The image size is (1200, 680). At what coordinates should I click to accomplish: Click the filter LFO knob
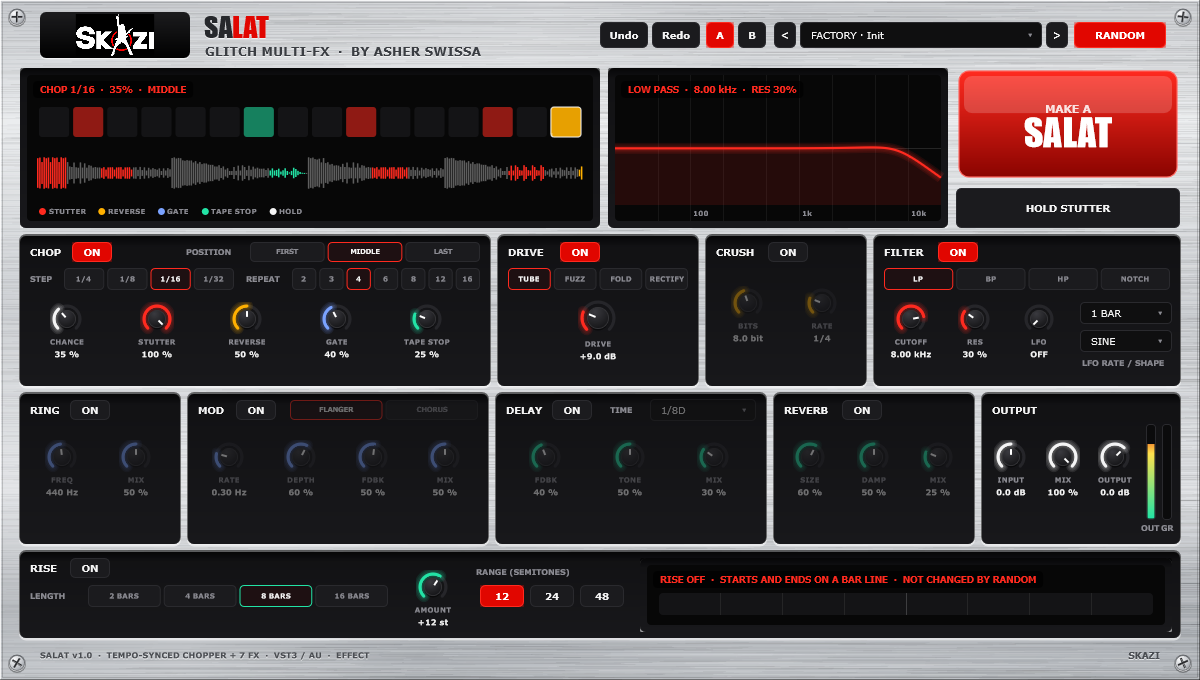[x=1039, y=319]
